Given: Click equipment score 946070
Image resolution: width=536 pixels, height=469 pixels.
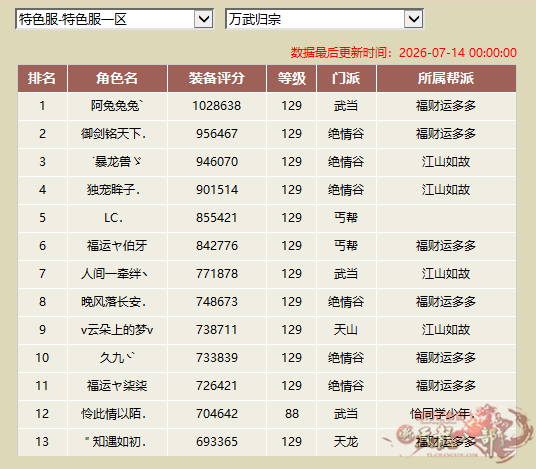Looking at the screenshot, I should [x=216, y=162].
